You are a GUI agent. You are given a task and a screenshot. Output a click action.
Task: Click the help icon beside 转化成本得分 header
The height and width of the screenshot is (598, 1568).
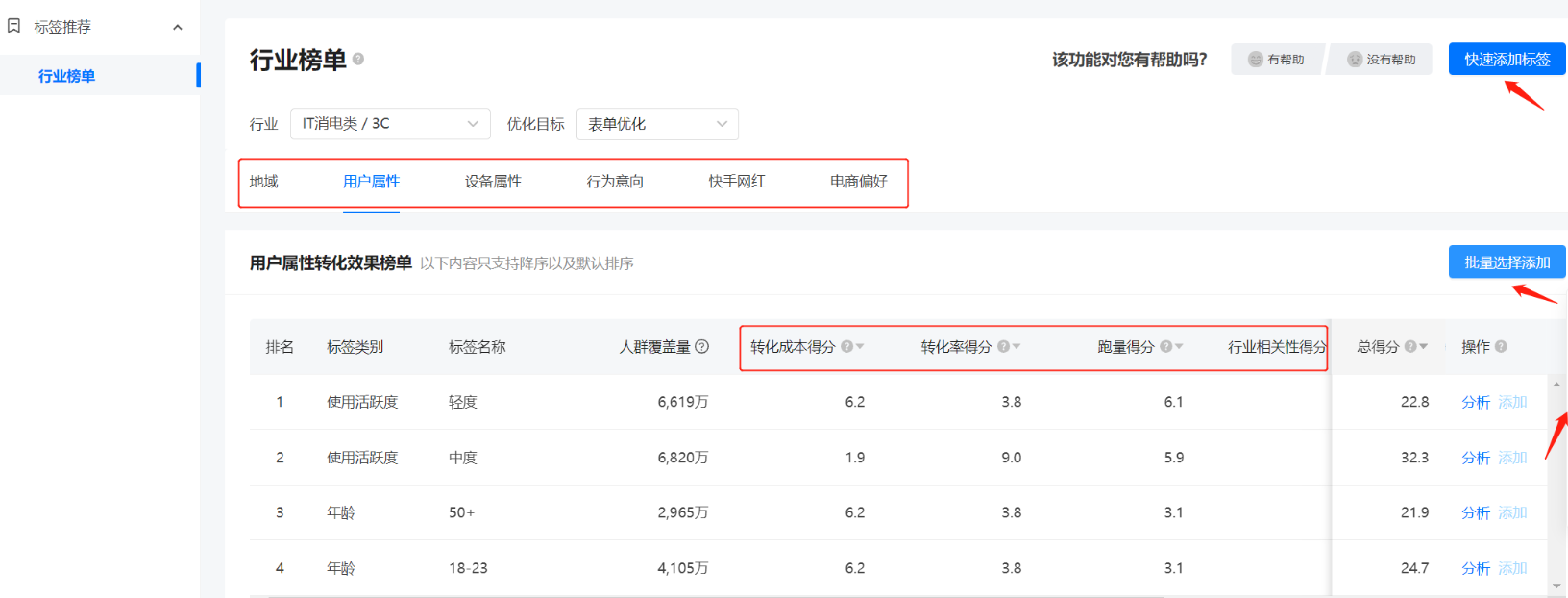point(846,346)
